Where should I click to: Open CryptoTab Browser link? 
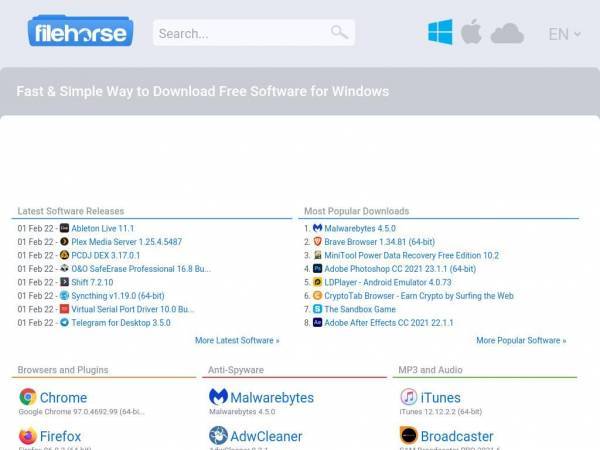click(419, 296)
